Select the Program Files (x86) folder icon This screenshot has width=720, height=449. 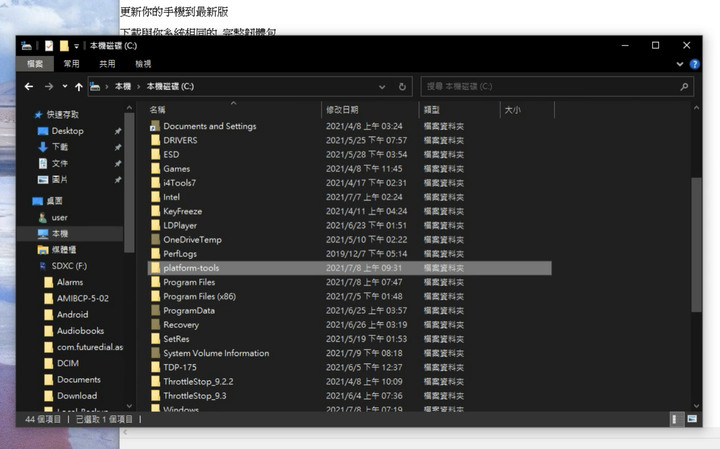click(x=155, y=296)
